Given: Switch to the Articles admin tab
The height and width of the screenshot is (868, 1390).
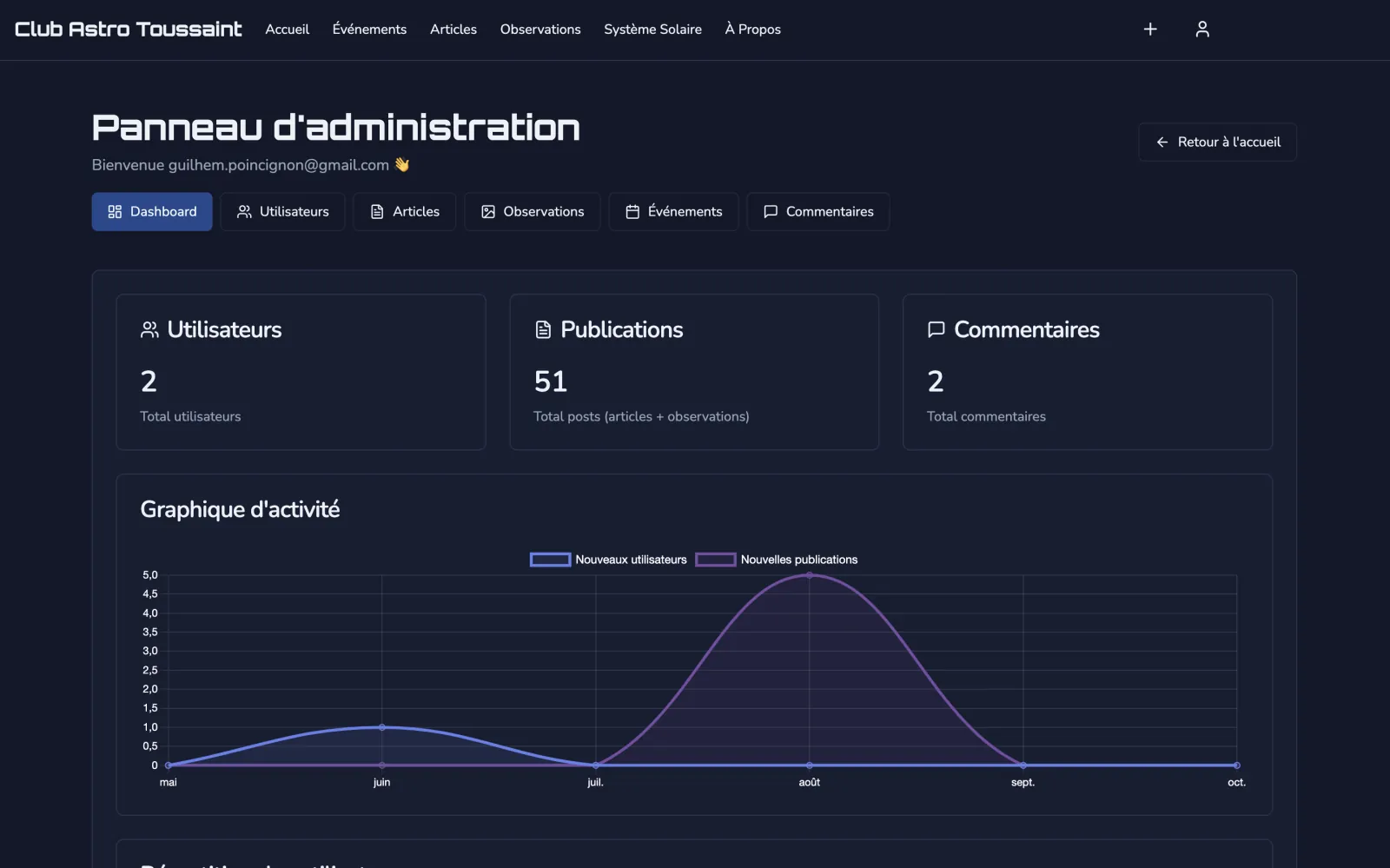Looking at the screenshot, I should (x=405, y=212).
